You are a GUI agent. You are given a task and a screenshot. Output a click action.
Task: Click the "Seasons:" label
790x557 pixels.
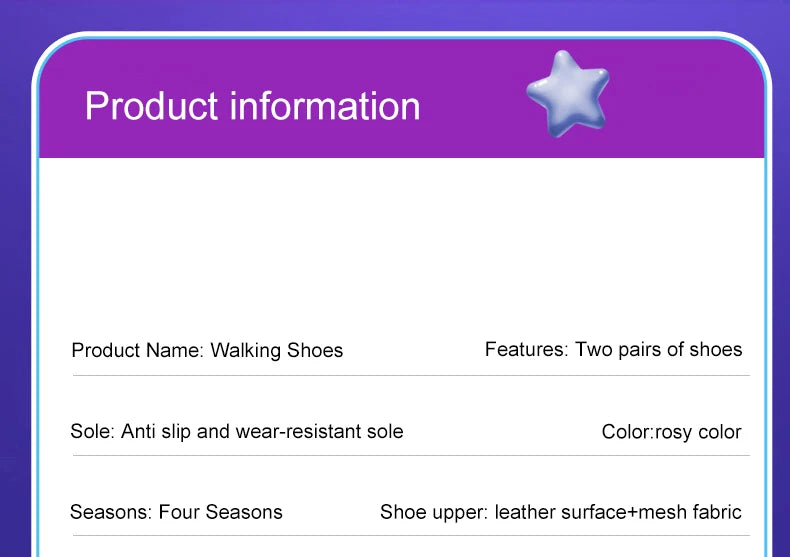point(110,513)
